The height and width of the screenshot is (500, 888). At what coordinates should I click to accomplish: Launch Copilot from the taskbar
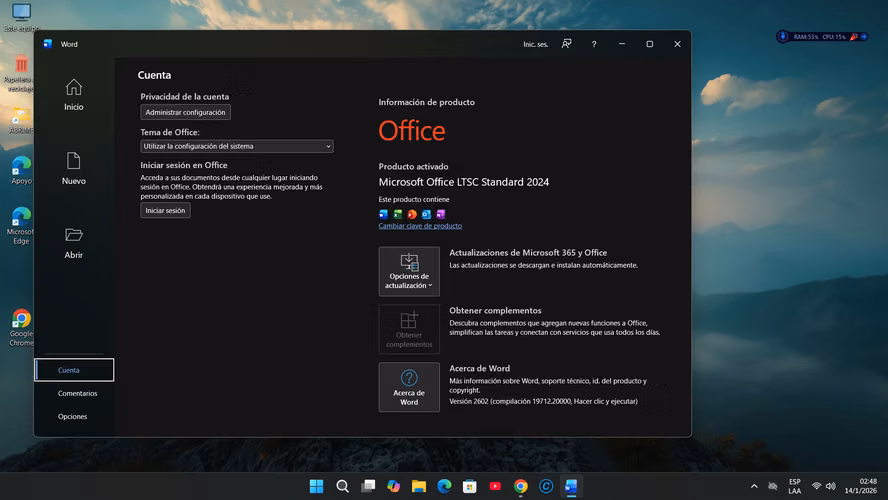[x=394, y=486]
